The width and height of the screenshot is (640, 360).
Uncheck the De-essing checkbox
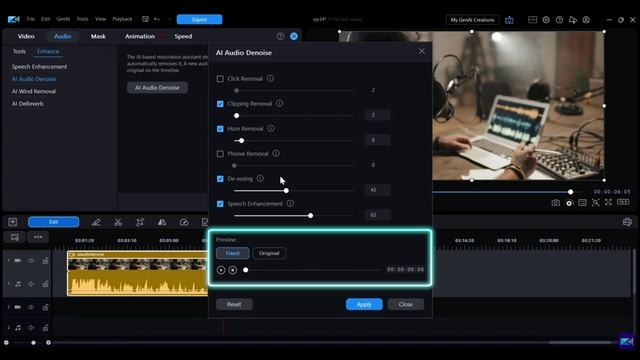point(220,179)
